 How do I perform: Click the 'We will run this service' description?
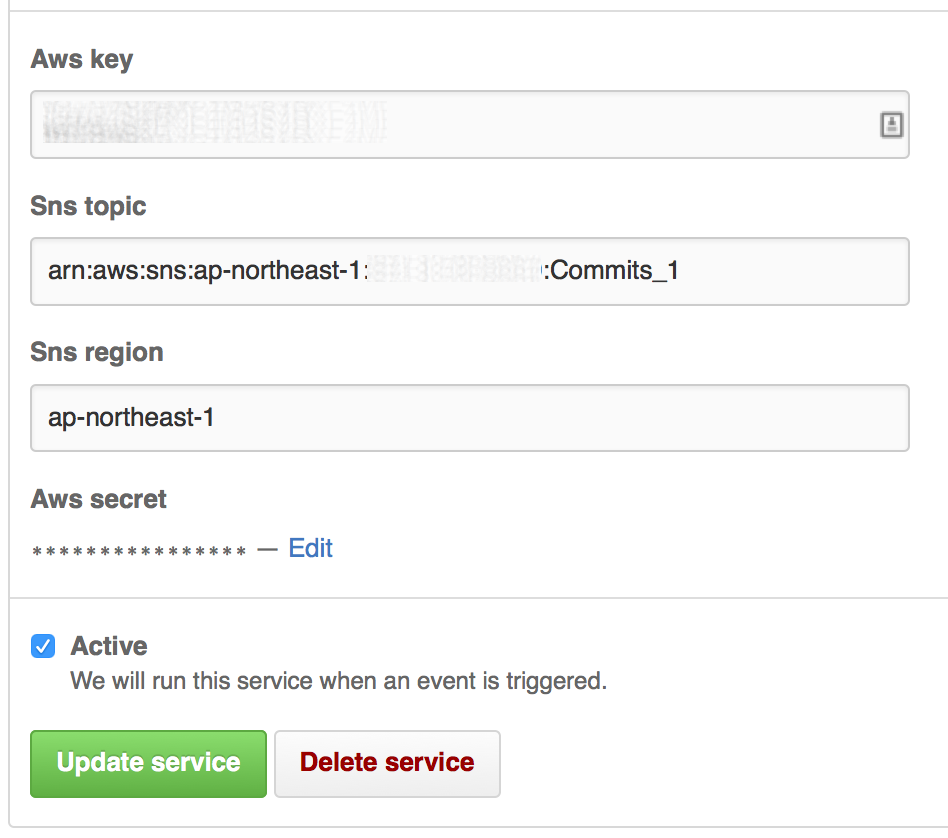[339, 681]
